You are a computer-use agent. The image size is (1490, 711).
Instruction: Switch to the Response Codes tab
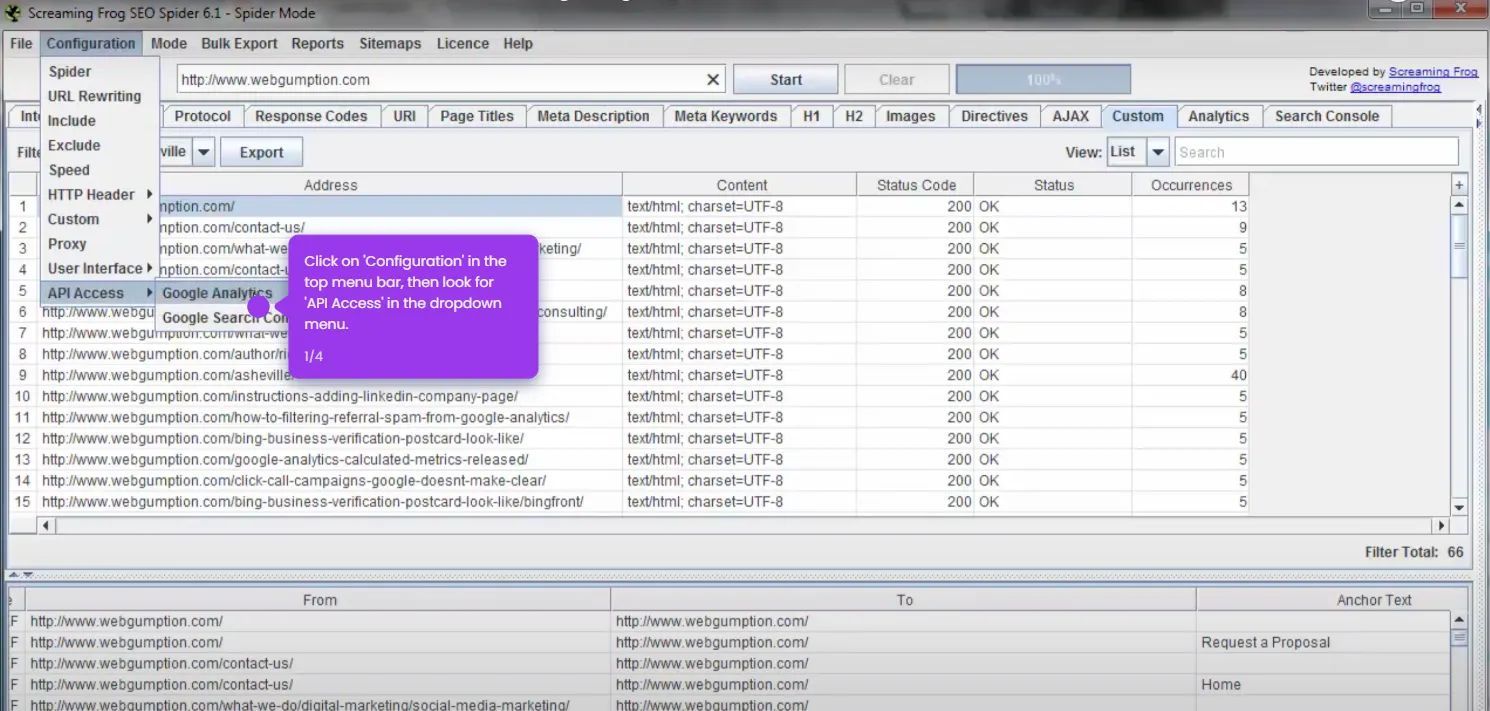click(x=311, y=116)
